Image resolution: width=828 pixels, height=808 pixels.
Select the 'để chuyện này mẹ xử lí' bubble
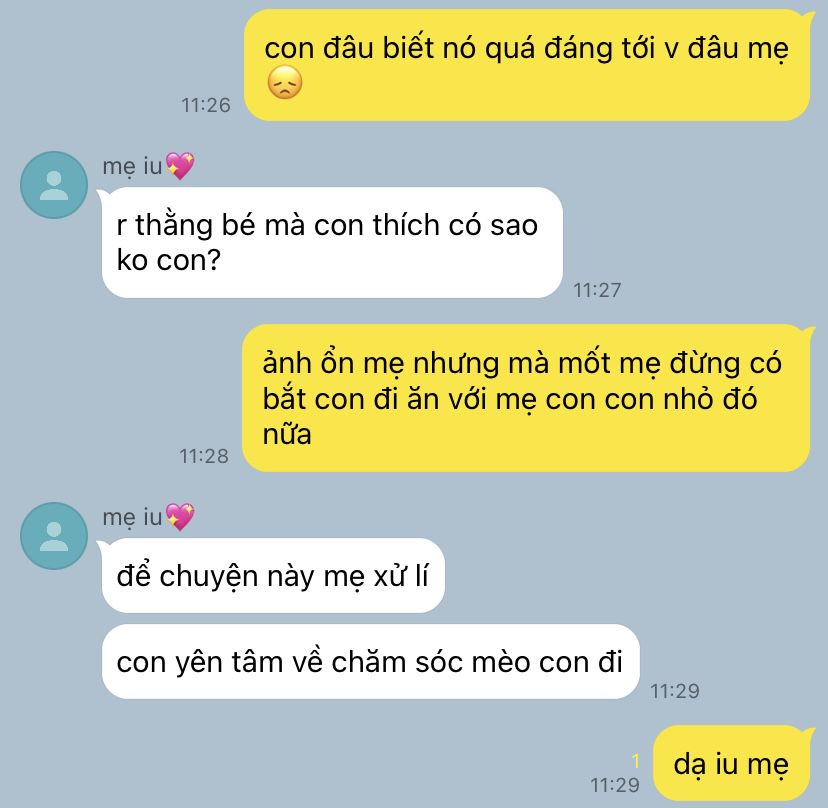tap(273, 576)
